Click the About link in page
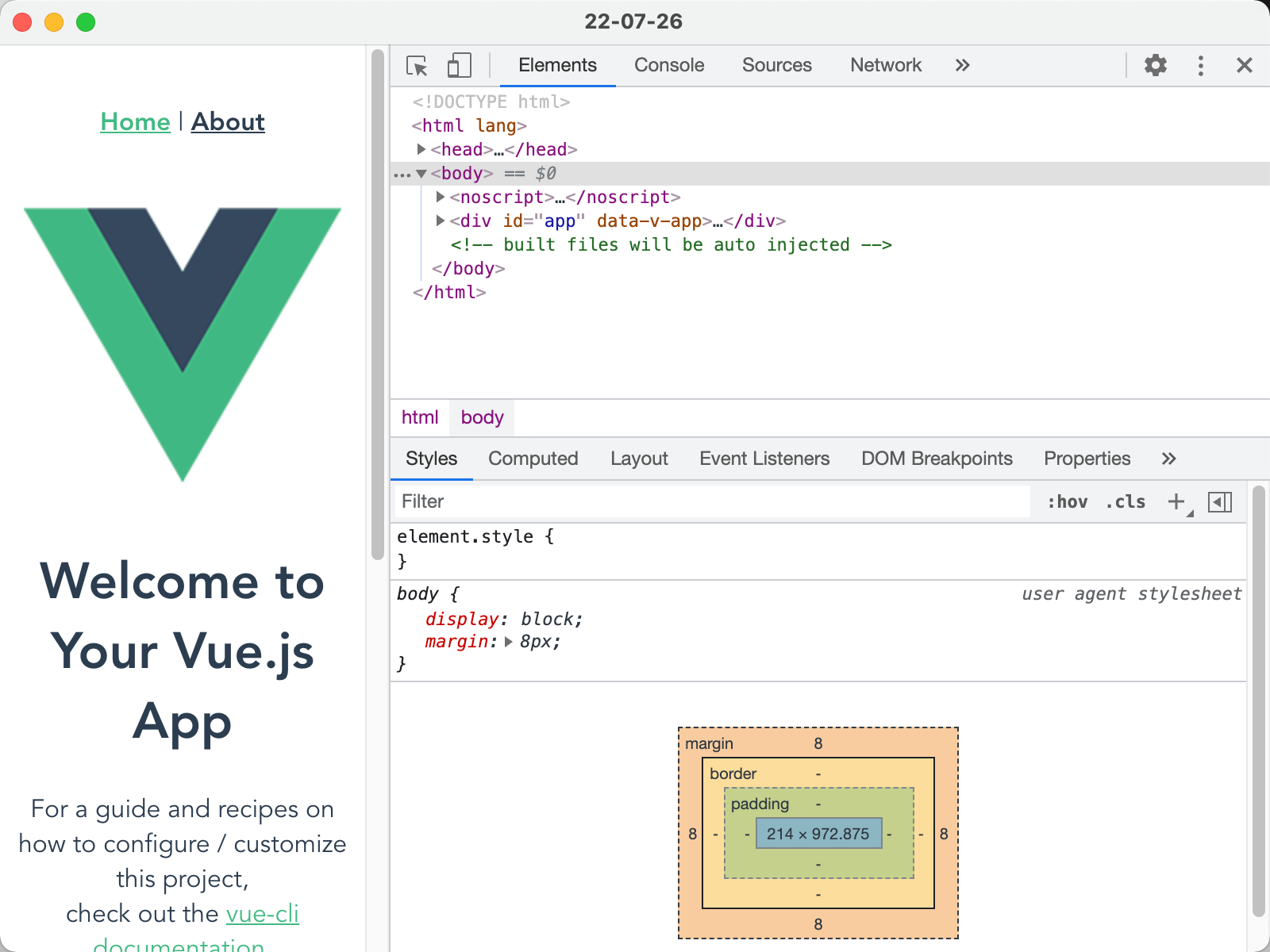 [228, 122]
